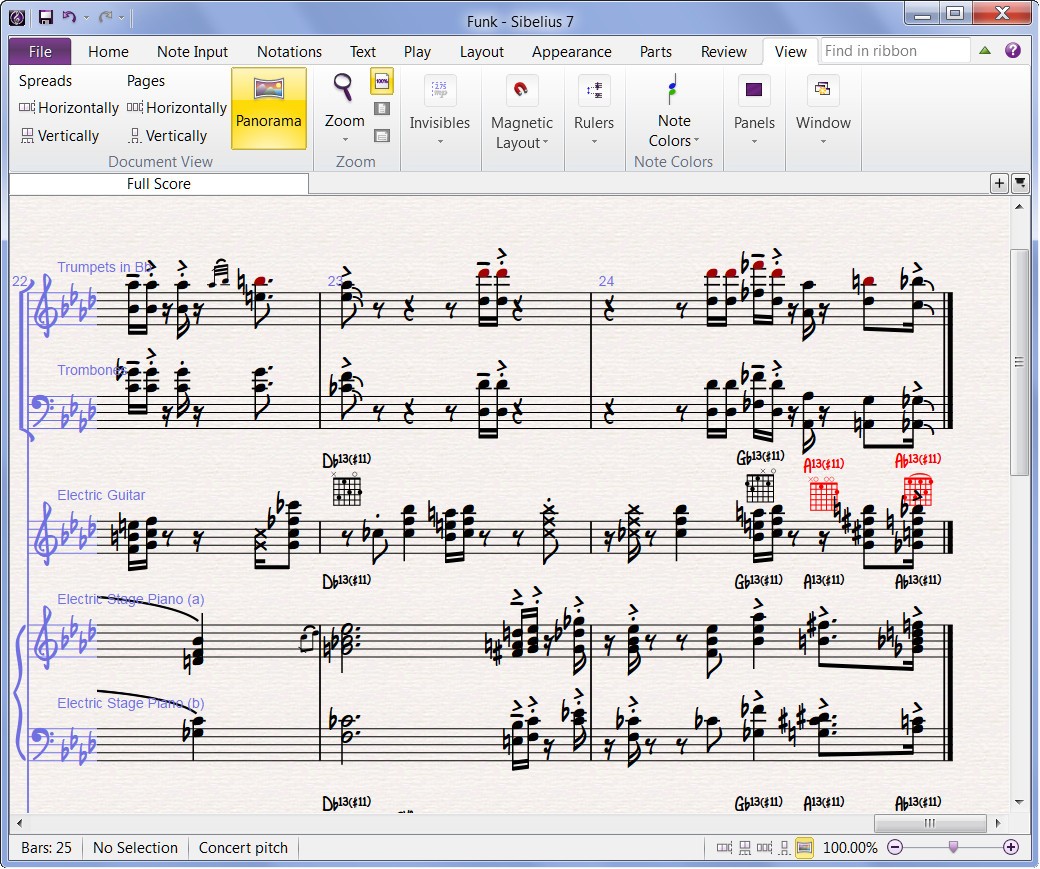The width and height of the screenshot is (1040, 869).
Task: Select Spreads Horizontally view
Action: click(x=68, y=107)
